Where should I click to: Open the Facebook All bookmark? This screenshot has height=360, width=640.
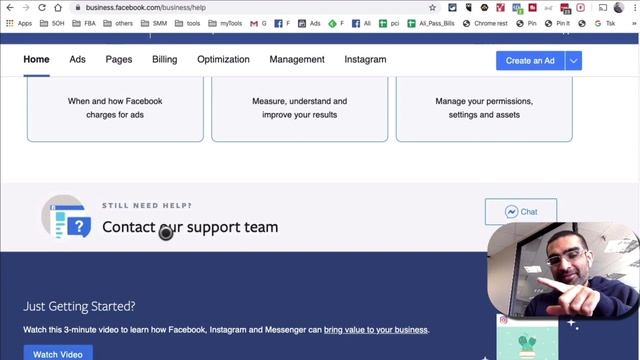[x=361, y=23]
